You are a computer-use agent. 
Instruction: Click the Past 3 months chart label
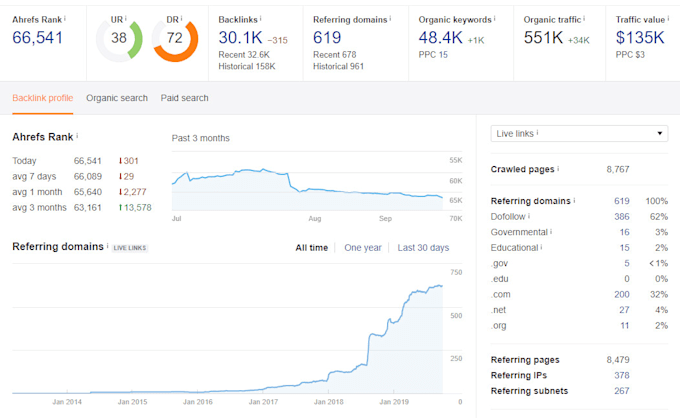pyautogui.click(x=200, y=138)
